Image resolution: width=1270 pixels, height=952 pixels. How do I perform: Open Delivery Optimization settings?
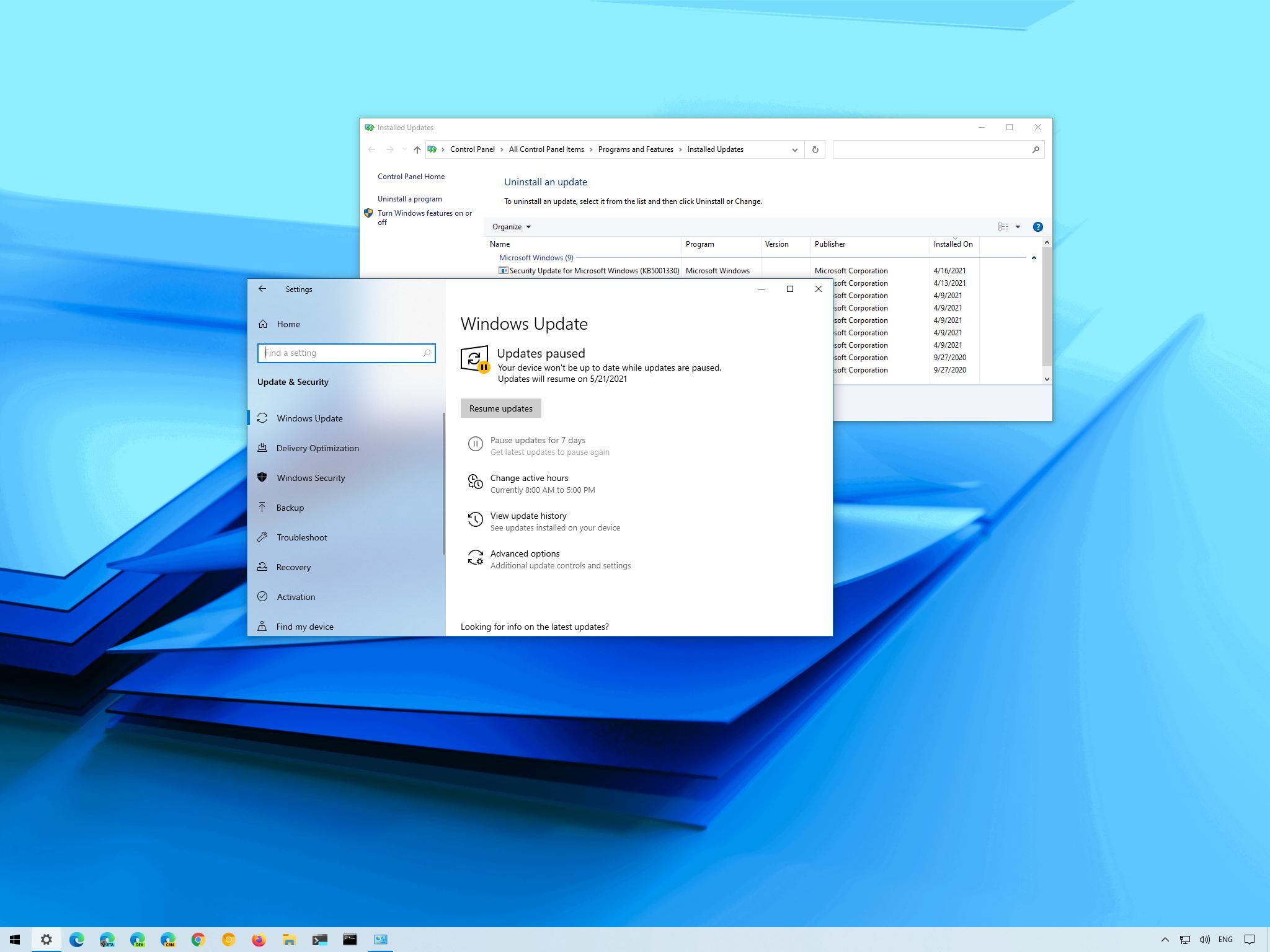pyautogui.click(x=317, y=447)
